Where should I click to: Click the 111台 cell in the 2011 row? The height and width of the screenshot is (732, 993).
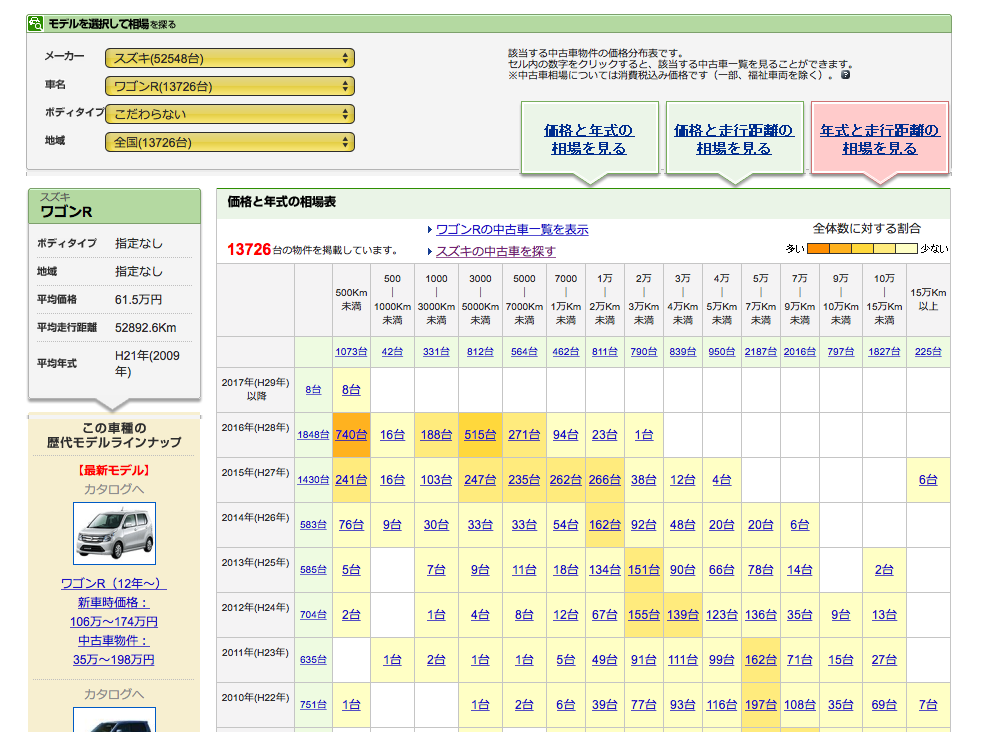tap(683, 660)
